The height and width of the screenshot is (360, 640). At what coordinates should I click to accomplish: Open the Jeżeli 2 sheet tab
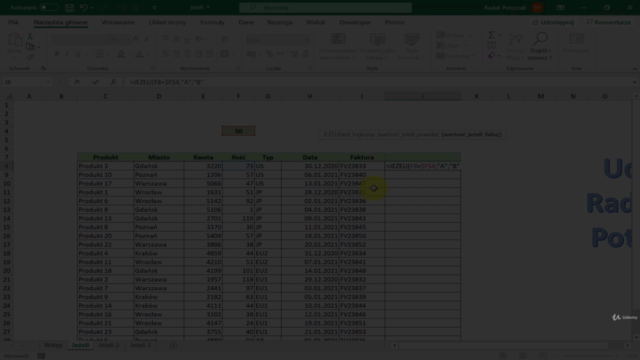(109, 345)
